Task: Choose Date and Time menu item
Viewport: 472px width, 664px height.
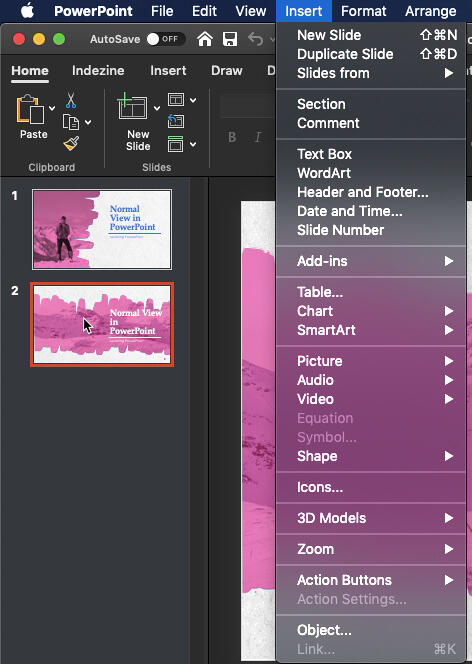Action: tap(371, 211)
